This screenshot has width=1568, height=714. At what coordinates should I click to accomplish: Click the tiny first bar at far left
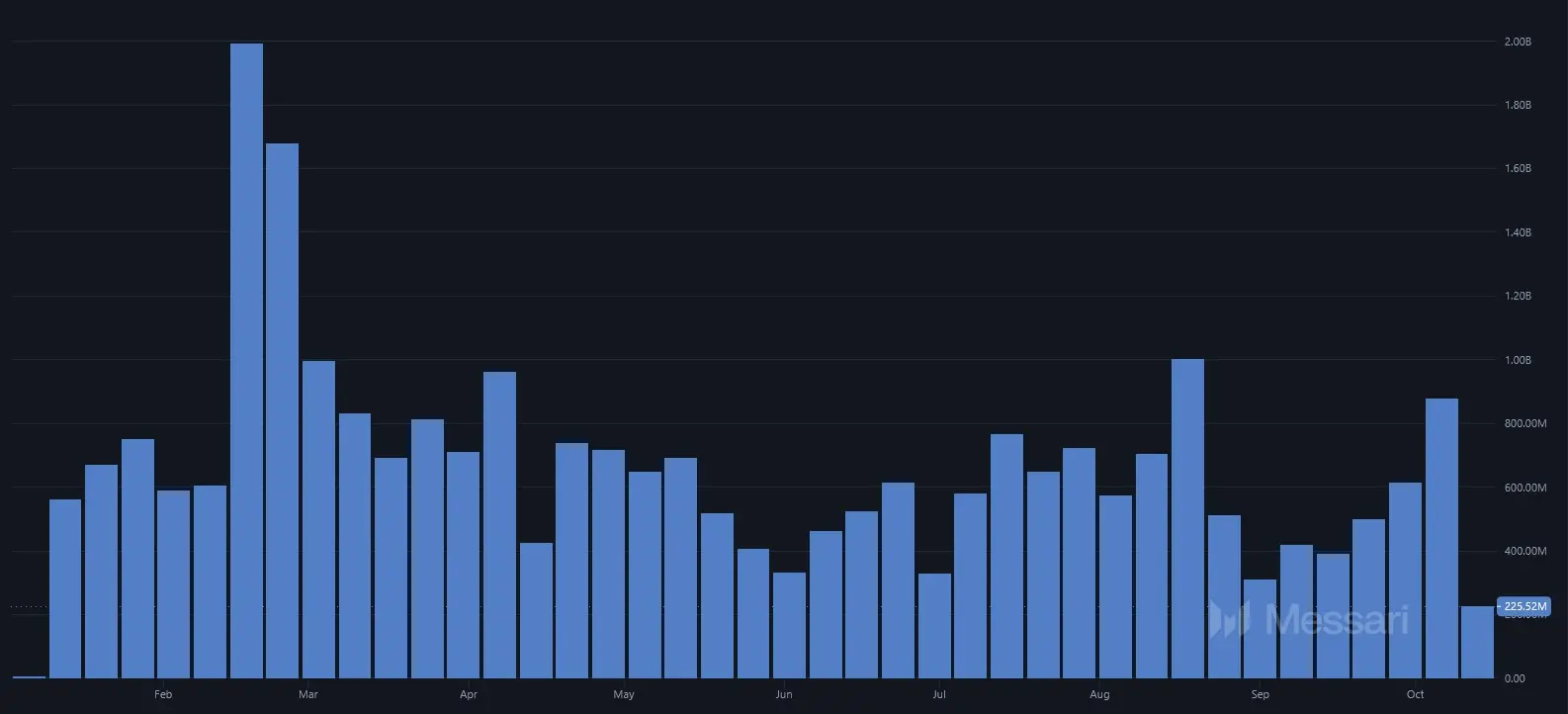click(29, 676)
